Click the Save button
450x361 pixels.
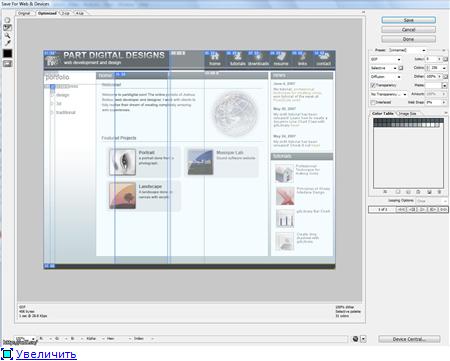pos(408,20)
